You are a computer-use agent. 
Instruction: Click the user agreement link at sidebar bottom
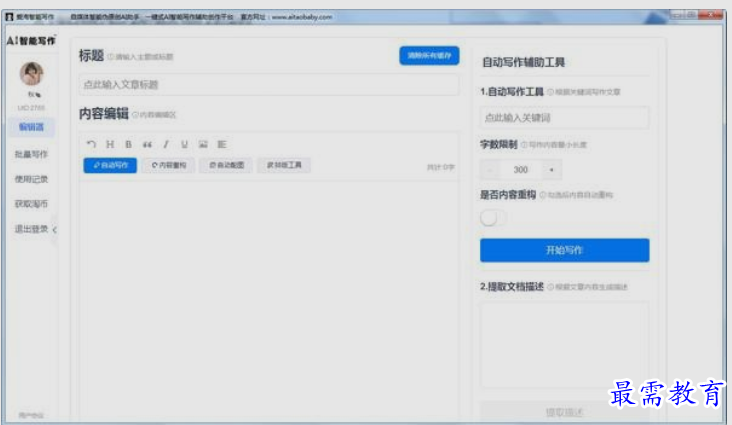point(31,415)
